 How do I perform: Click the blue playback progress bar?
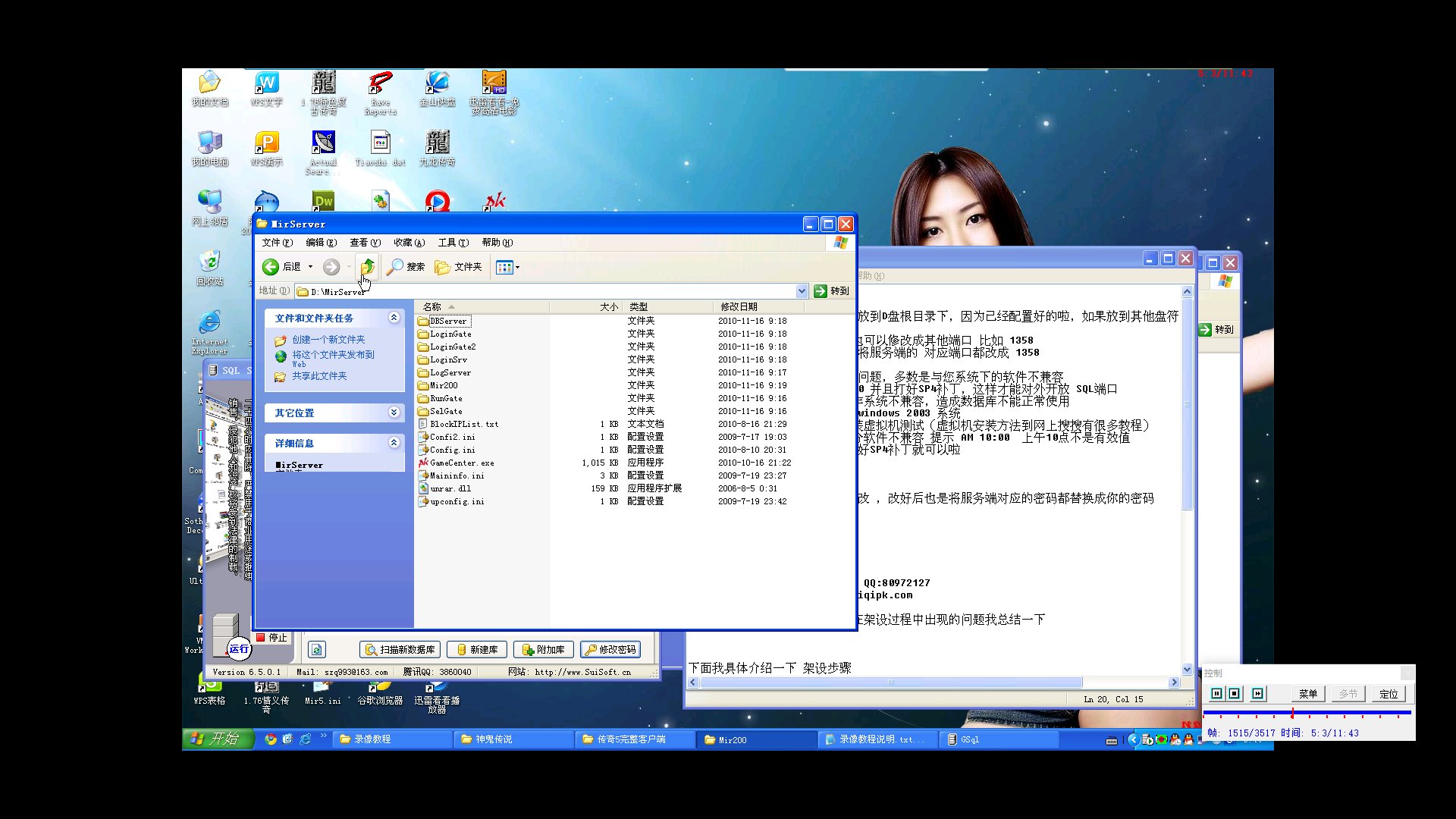pyautogui.click(x=1307, y=713)
